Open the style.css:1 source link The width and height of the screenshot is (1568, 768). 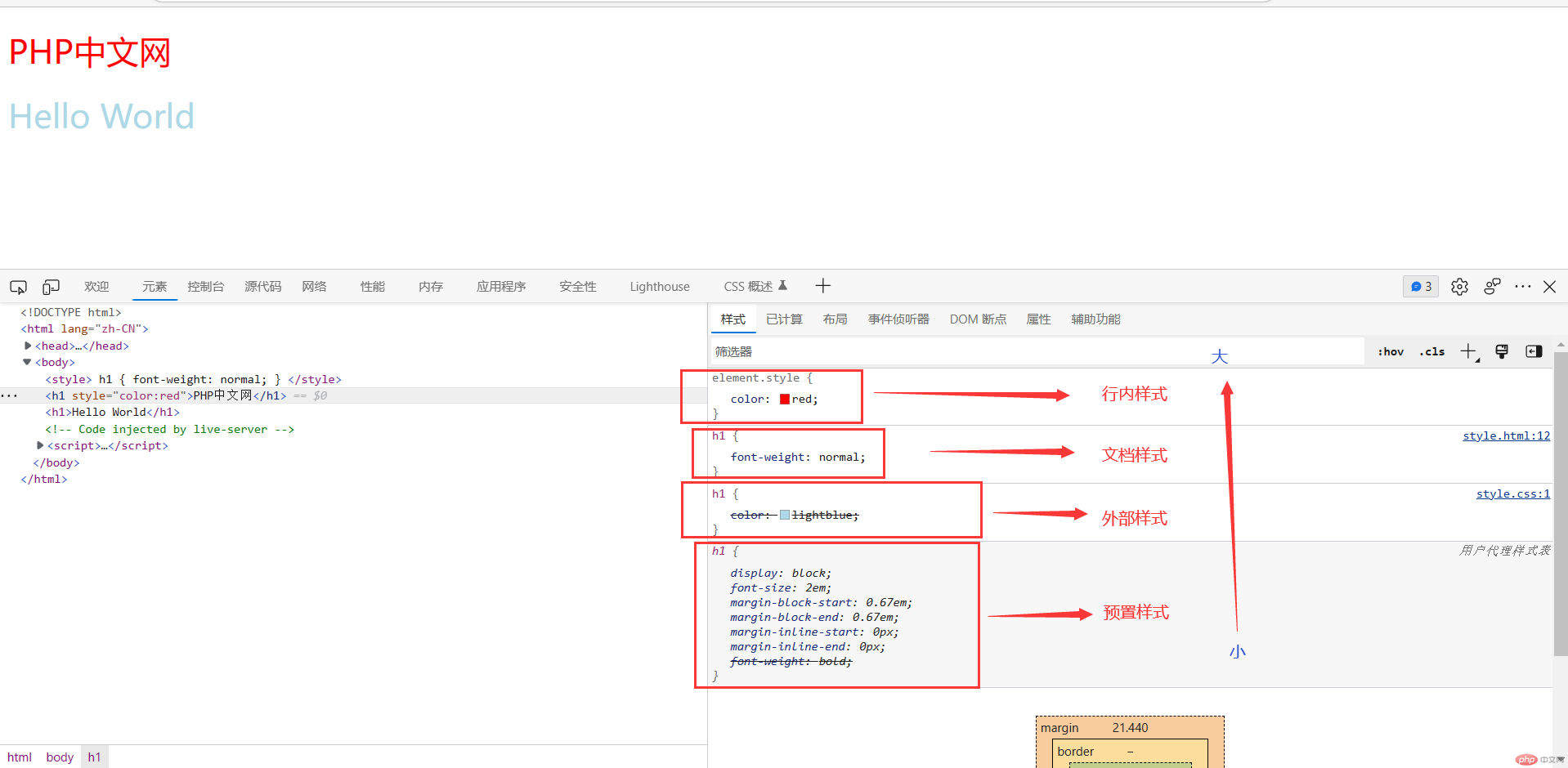[x=1512, y=494]
